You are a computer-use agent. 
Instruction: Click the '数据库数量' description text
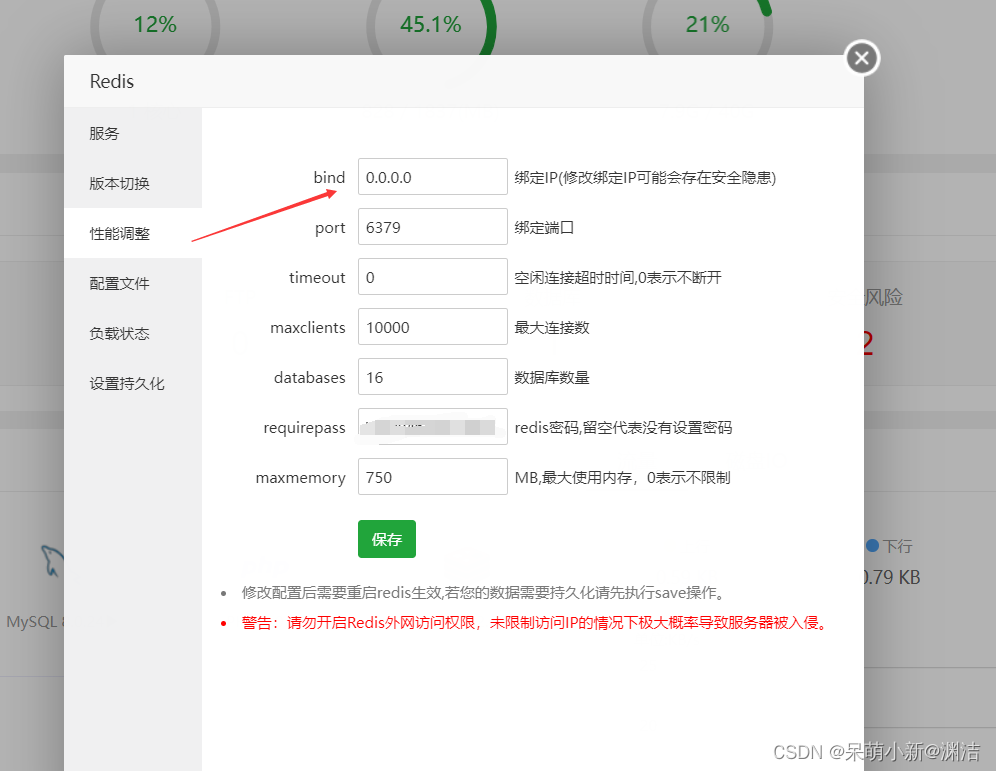click(x=552, y=378)
